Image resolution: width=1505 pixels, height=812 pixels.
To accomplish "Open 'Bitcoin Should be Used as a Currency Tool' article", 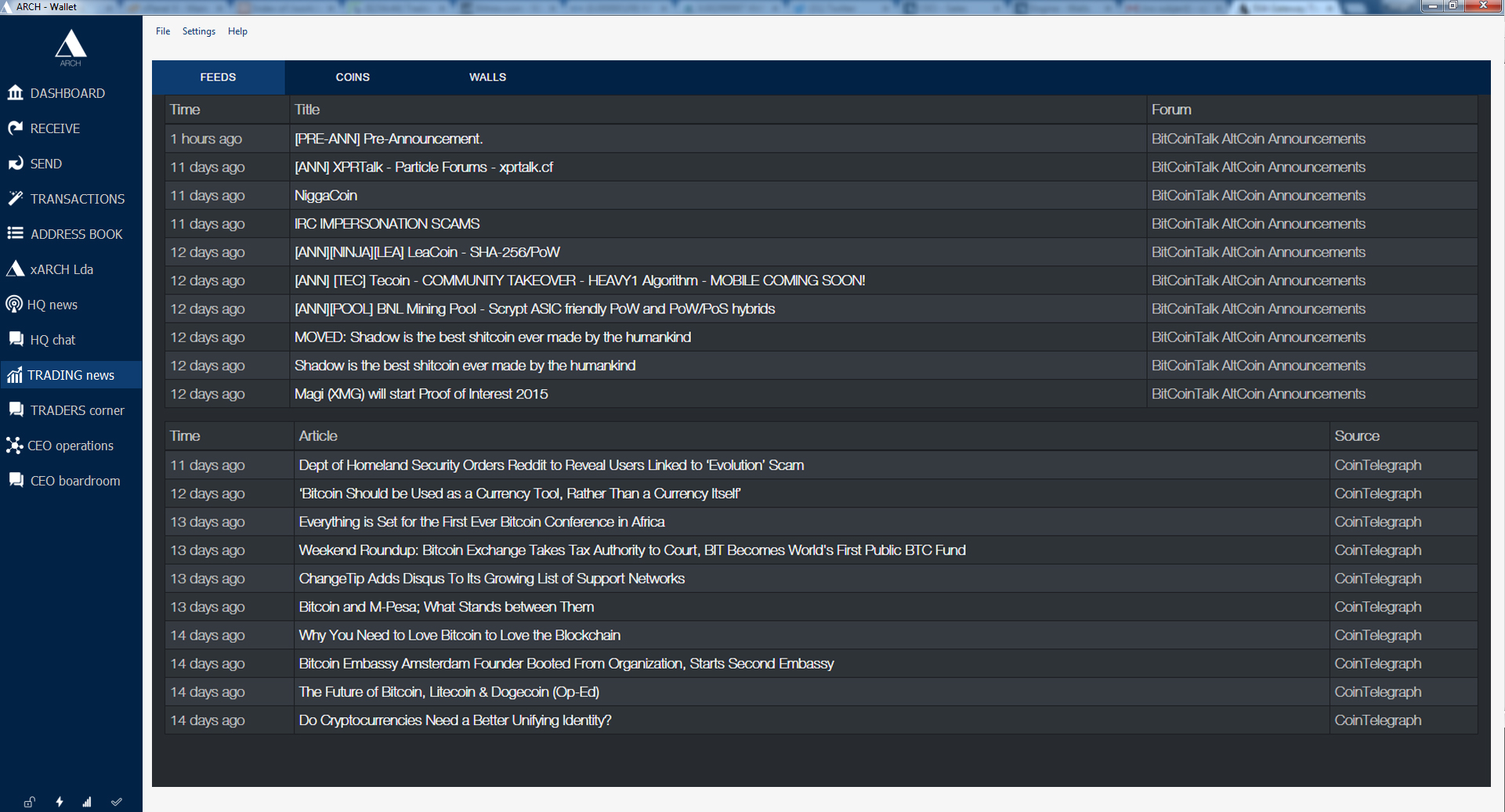I will click(x=519, y=493).
